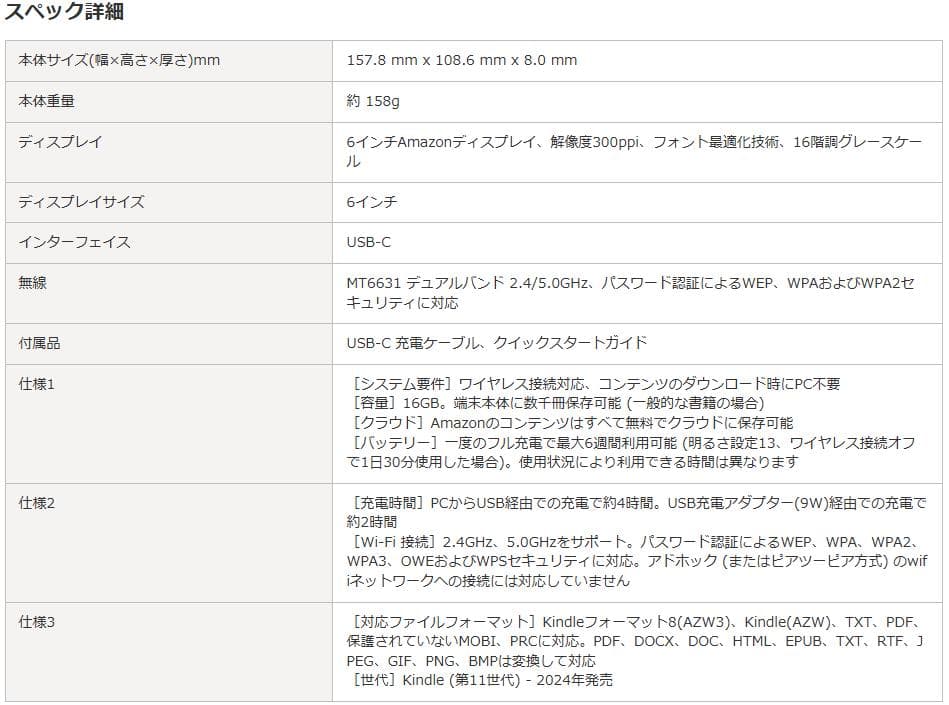
Task: Select the 仕様2 row label
Action: tap(39, 505)
